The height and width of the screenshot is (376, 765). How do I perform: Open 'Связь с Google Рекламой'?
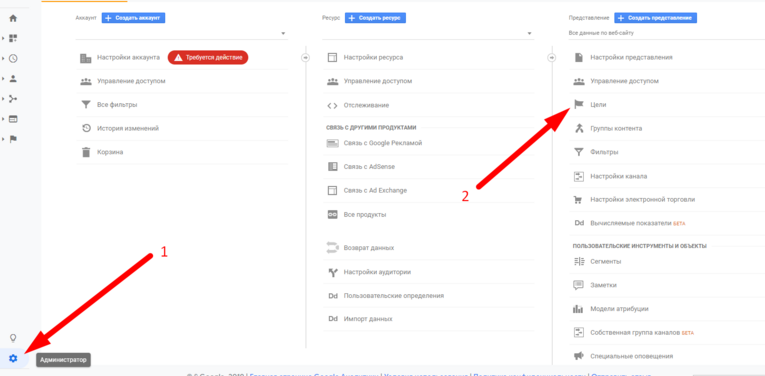(382, 143)
